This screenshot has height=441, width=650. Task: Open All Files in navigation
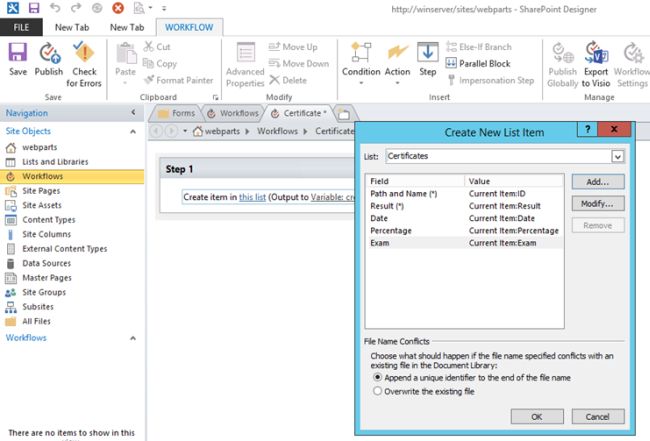pos(36,321)
